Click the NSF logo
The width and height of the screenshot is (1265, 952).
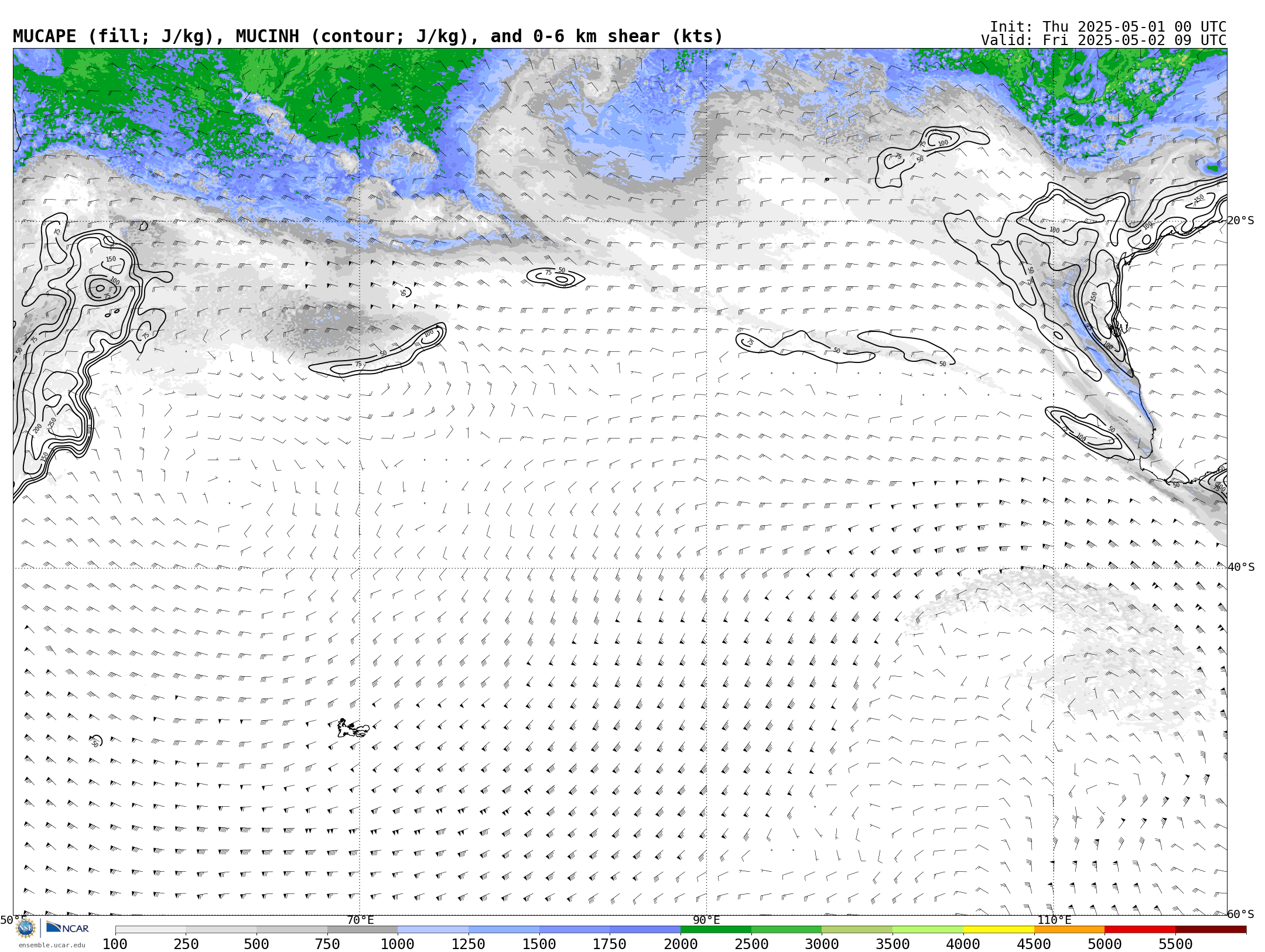pyautogui.click(x=26, y=928)
